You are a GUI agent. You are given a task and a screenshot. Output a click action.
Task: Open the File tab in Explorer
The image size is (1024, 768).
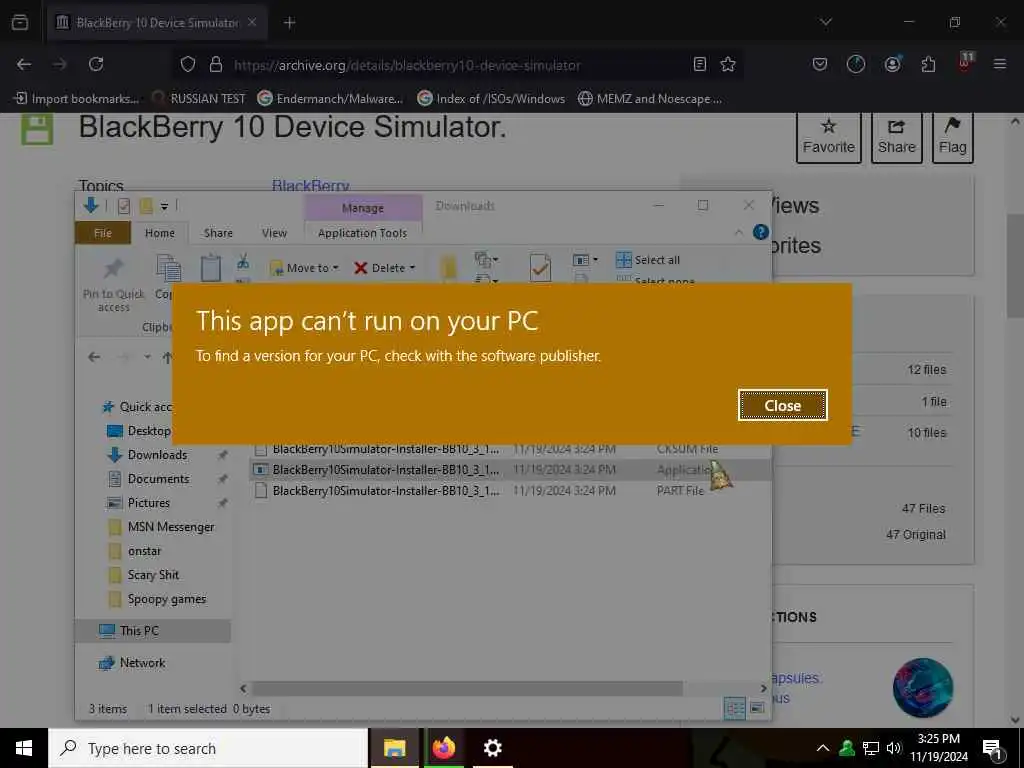(x=103, y=233)
